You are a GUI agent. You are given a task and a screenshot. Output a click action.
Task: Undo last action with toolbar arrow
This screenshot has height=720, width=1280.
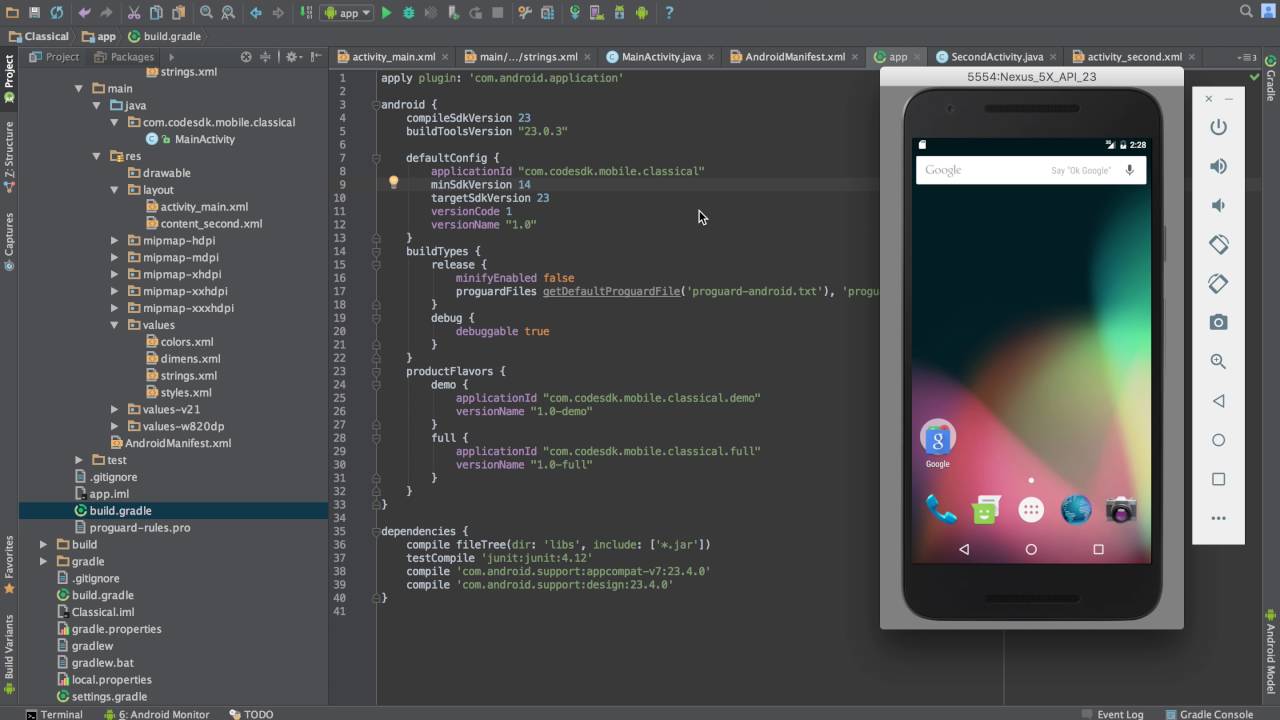coord(84,13)
